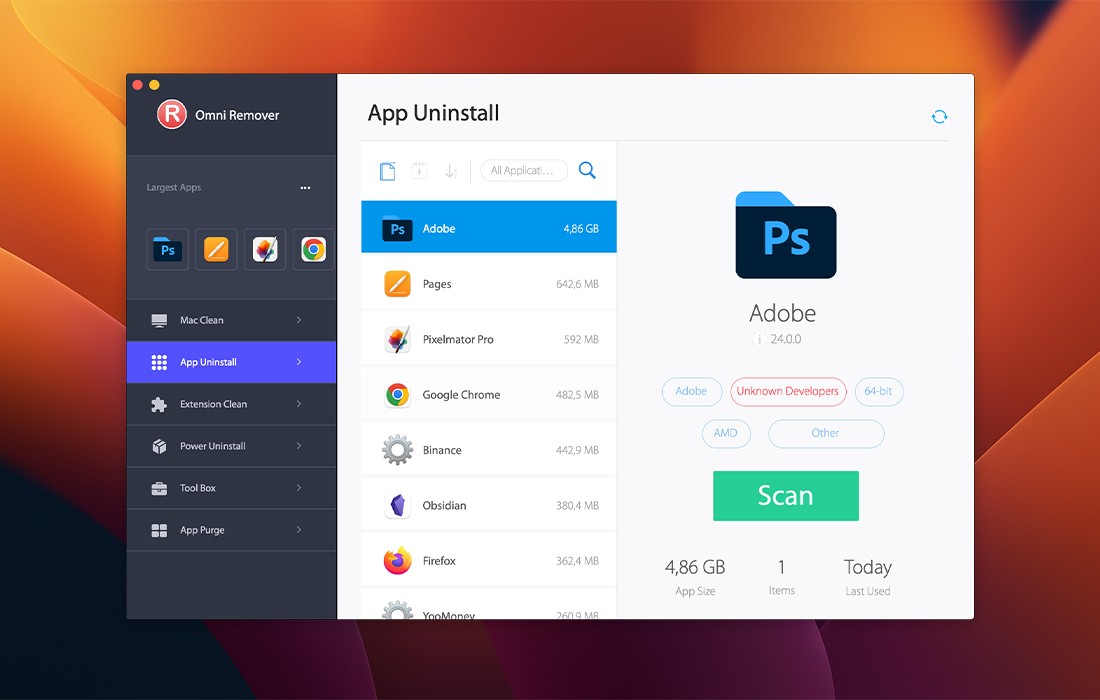The width and height of the screenshot is (1100, 700).
Task: Open the Extension Clean section
Action: tap(232, 404)
